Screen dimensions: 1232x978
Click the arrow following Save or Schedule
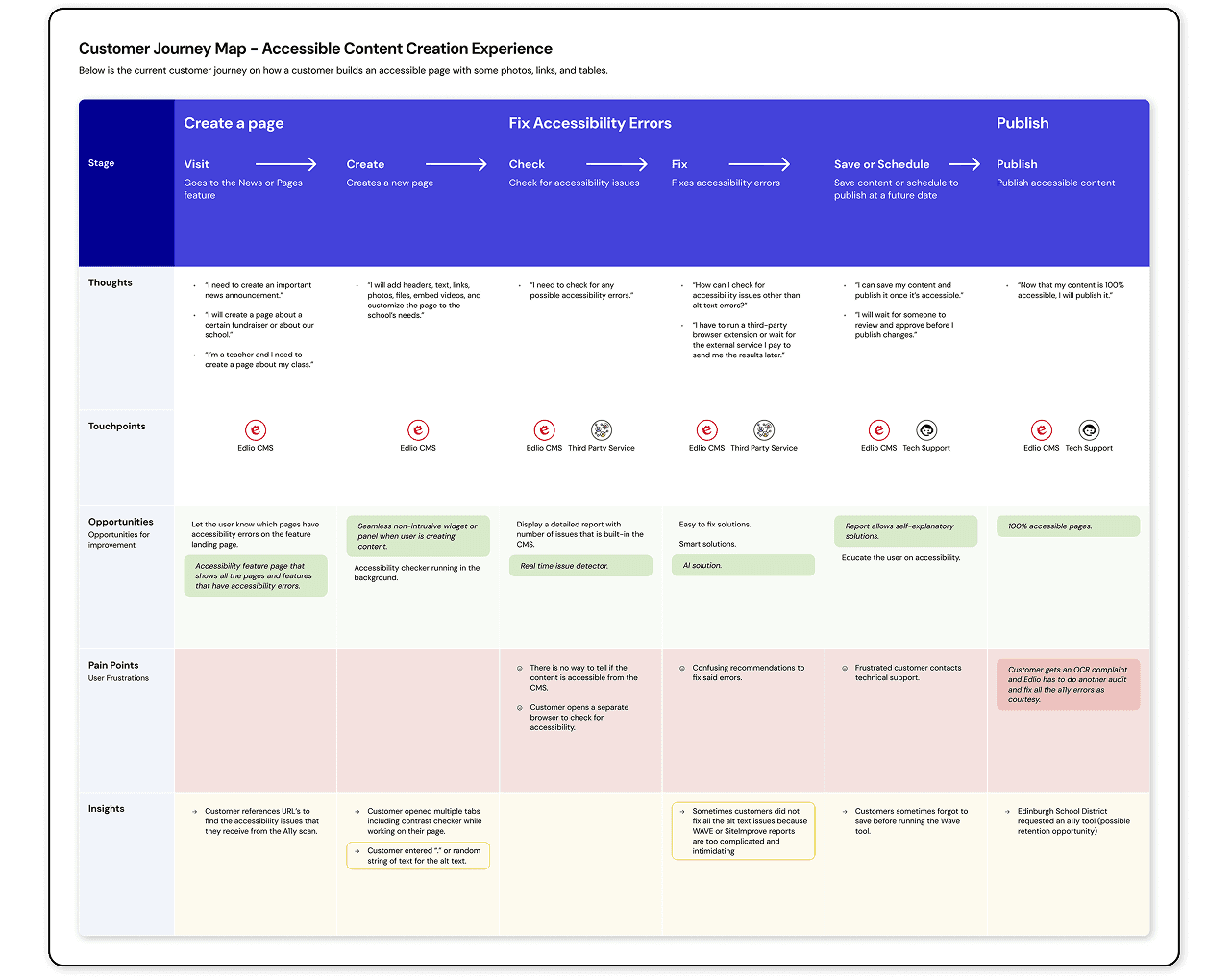[x=965, y=163]
